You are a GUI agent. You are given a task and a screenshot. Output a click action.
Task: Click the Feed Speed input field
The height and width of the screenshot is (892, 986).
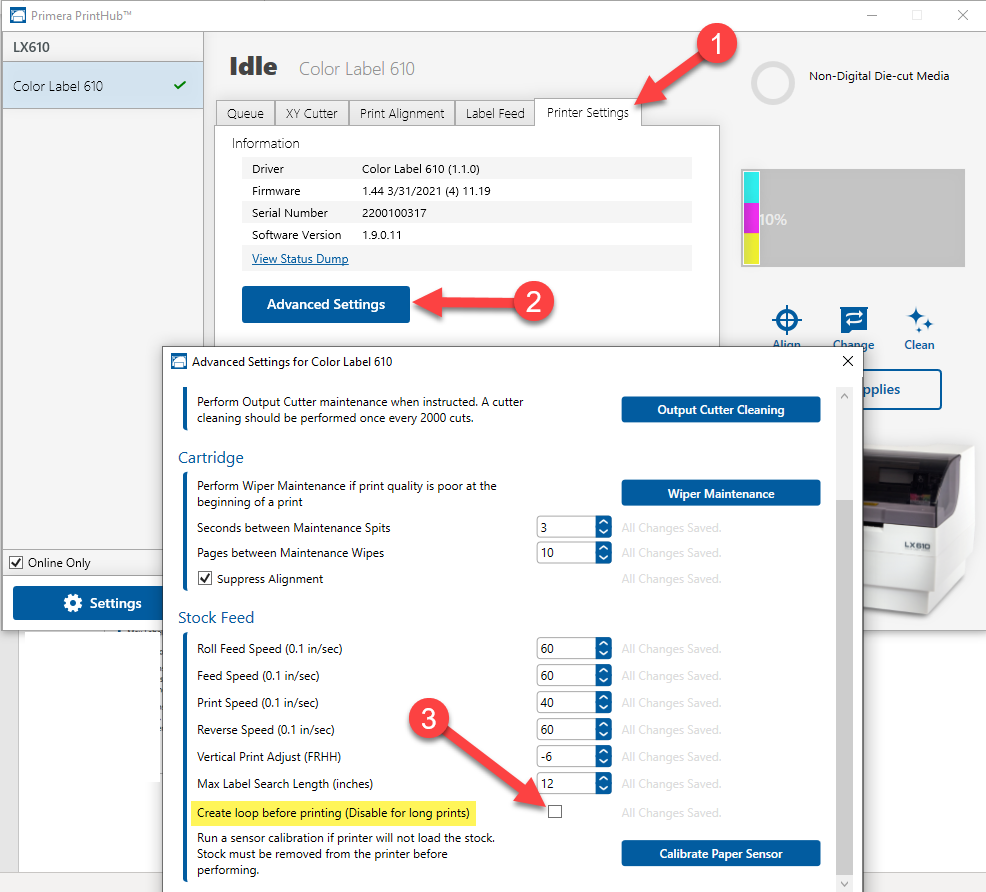tap(566, 676)
